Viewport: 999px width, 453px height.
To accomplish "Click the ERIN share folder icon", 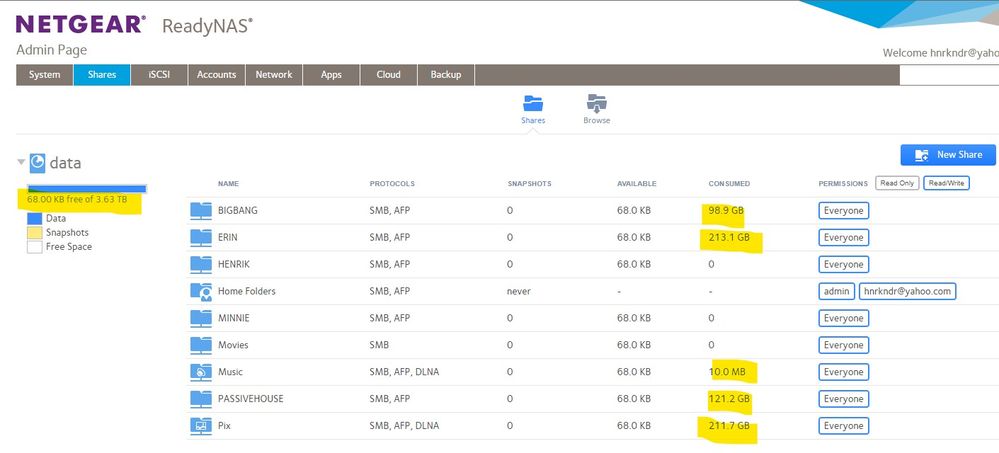I will coord(201,238).
